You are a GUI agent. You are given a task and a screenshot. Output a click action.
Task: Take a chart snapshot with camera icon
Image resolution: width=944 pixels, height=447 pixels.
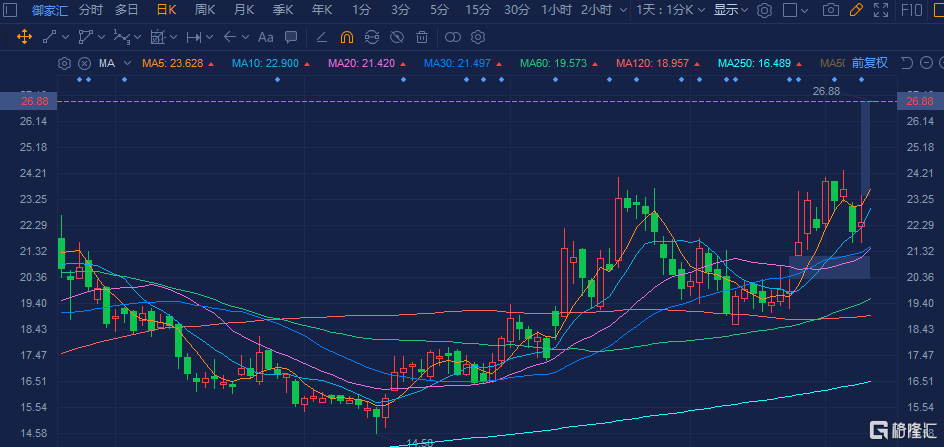click(831, 10)
